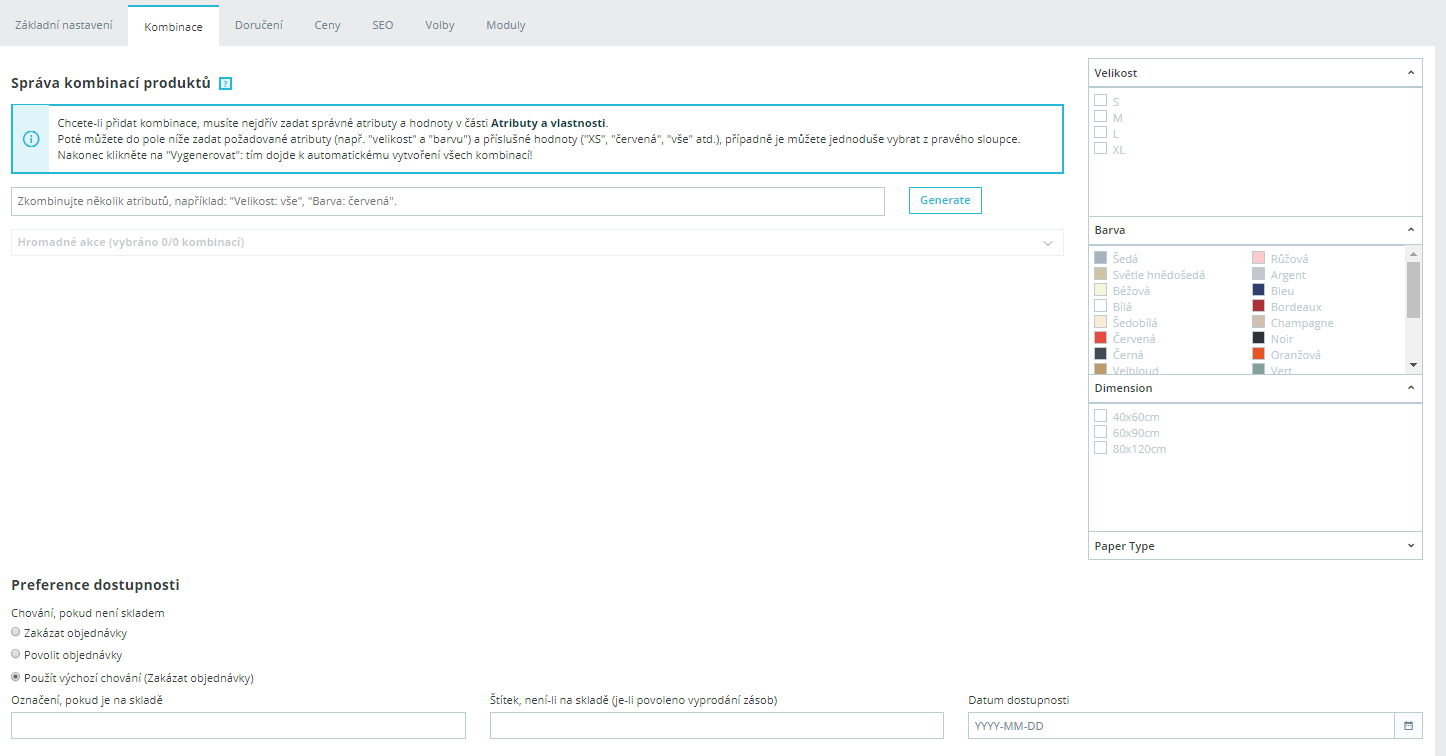Viewport: 1446px width, 756px height.
Task: Click the info icon in the blue notice box
Action: (31, 139)
